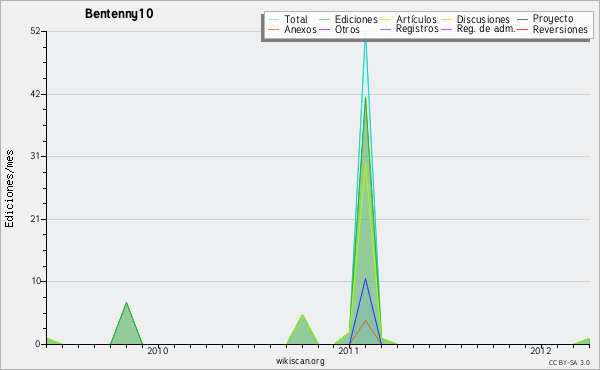This screenshot has width=600, height=370.
Task: Click the 2011 x-axis label
Action: pyautogui.click(x=349, y=351)
